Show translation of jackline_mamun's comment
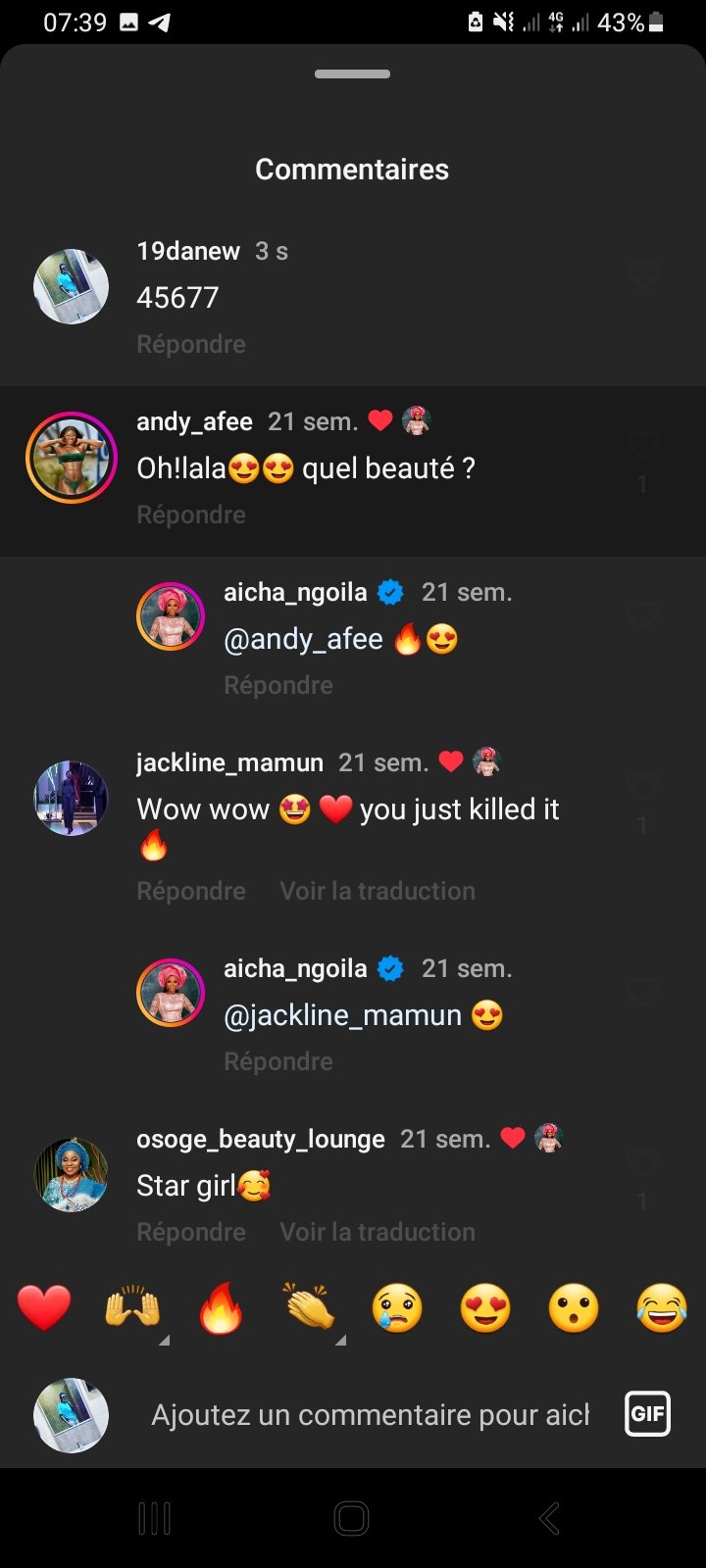The image size is (706, 1568). click(378, 891)
